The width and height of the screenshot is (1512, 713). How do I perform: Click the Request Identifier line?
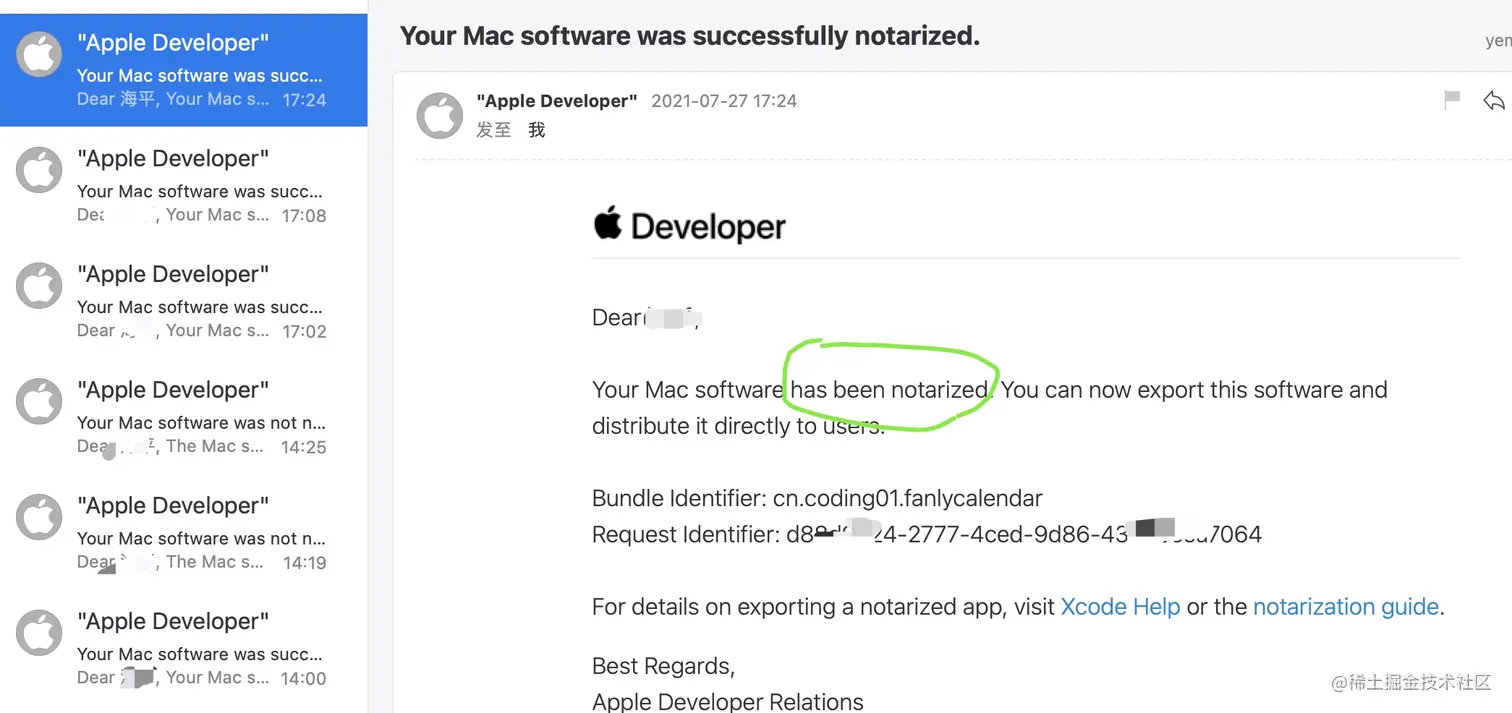pos(927,534)
